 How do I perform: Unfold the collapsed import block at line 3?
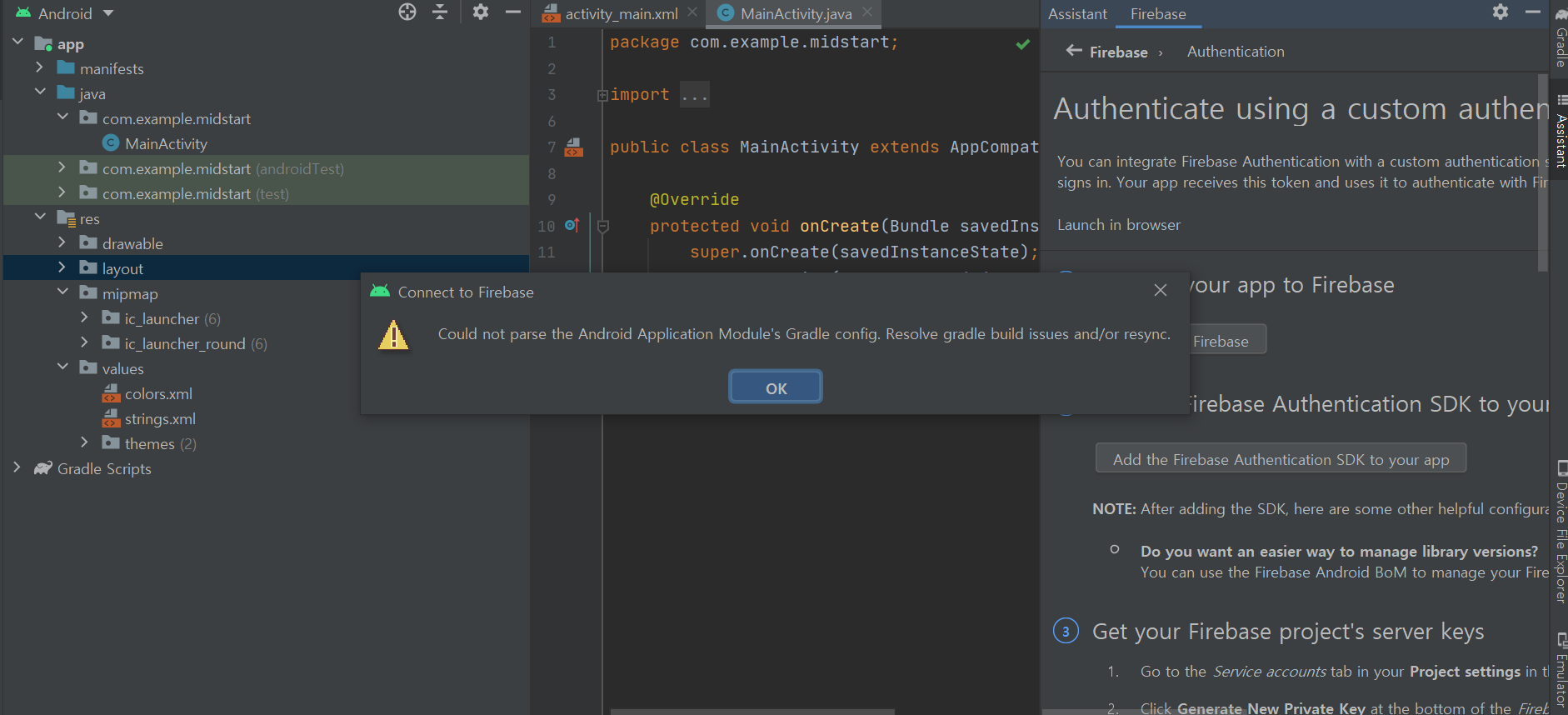coord(602,96)
